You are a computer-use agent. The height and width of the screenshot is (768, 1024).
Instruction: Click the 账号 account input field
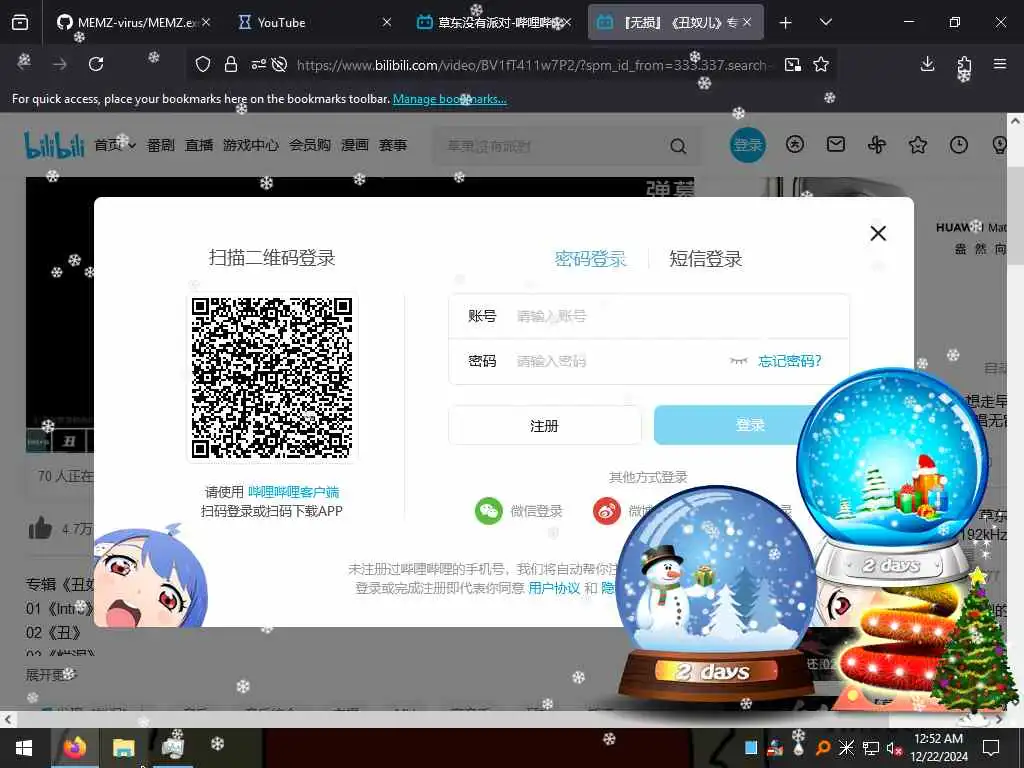pyautogui.click(x=649, y=316)
